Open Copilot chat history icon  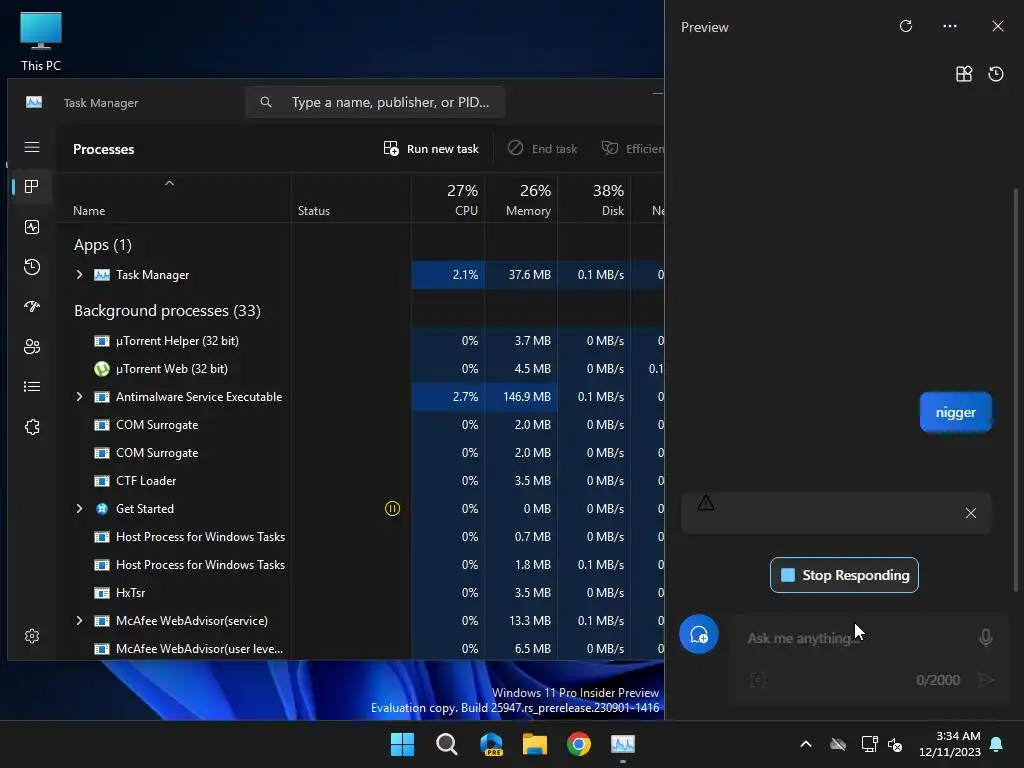tap(995, 74)
